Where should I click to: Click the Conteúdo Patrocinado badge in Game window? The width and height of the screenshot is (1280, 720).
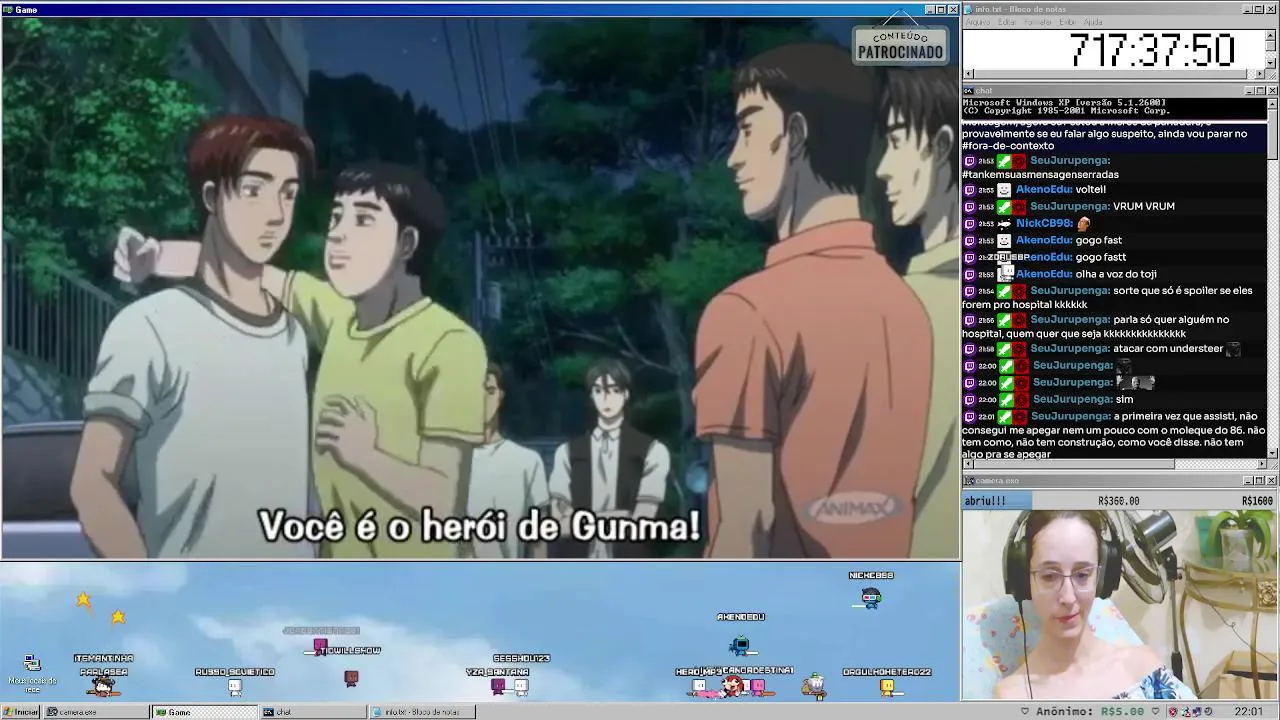[900, 45]
